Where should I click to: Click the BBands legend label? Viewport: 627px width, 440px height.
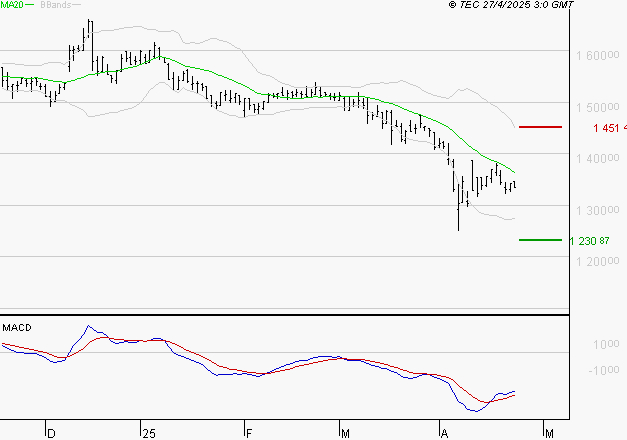click(x=56, y=6)
